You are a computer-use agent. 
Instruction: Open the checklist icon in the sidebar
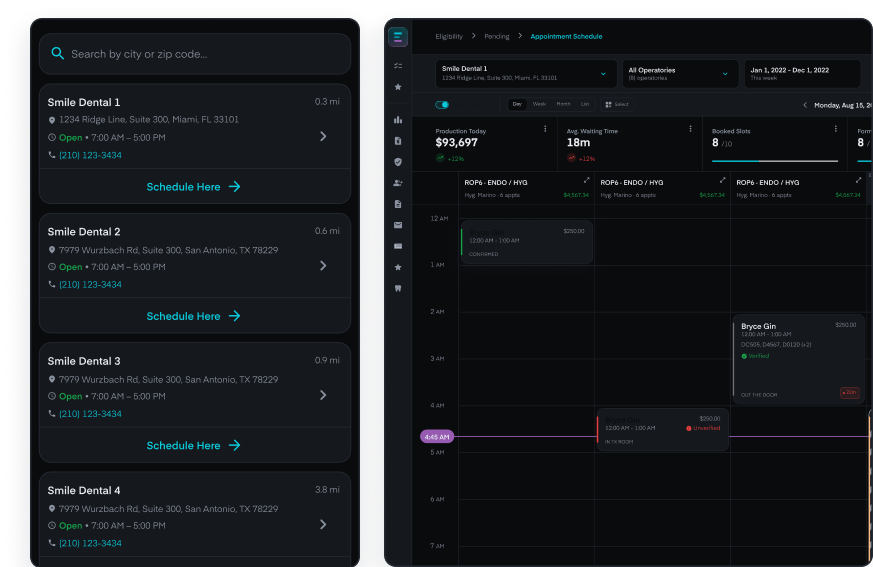398,66
